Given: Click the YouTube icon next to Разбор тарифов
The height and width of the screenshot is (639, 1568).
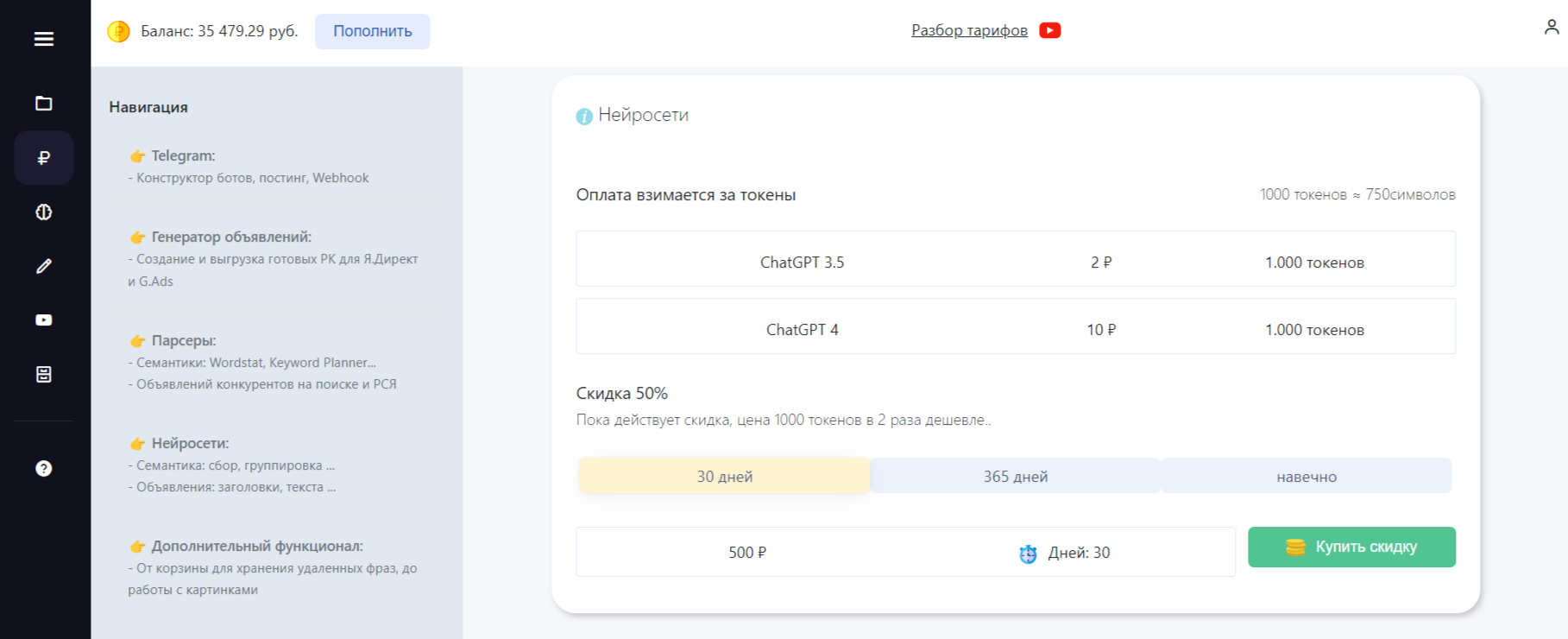Looking at the screenshot, I should pos(1050,30).
